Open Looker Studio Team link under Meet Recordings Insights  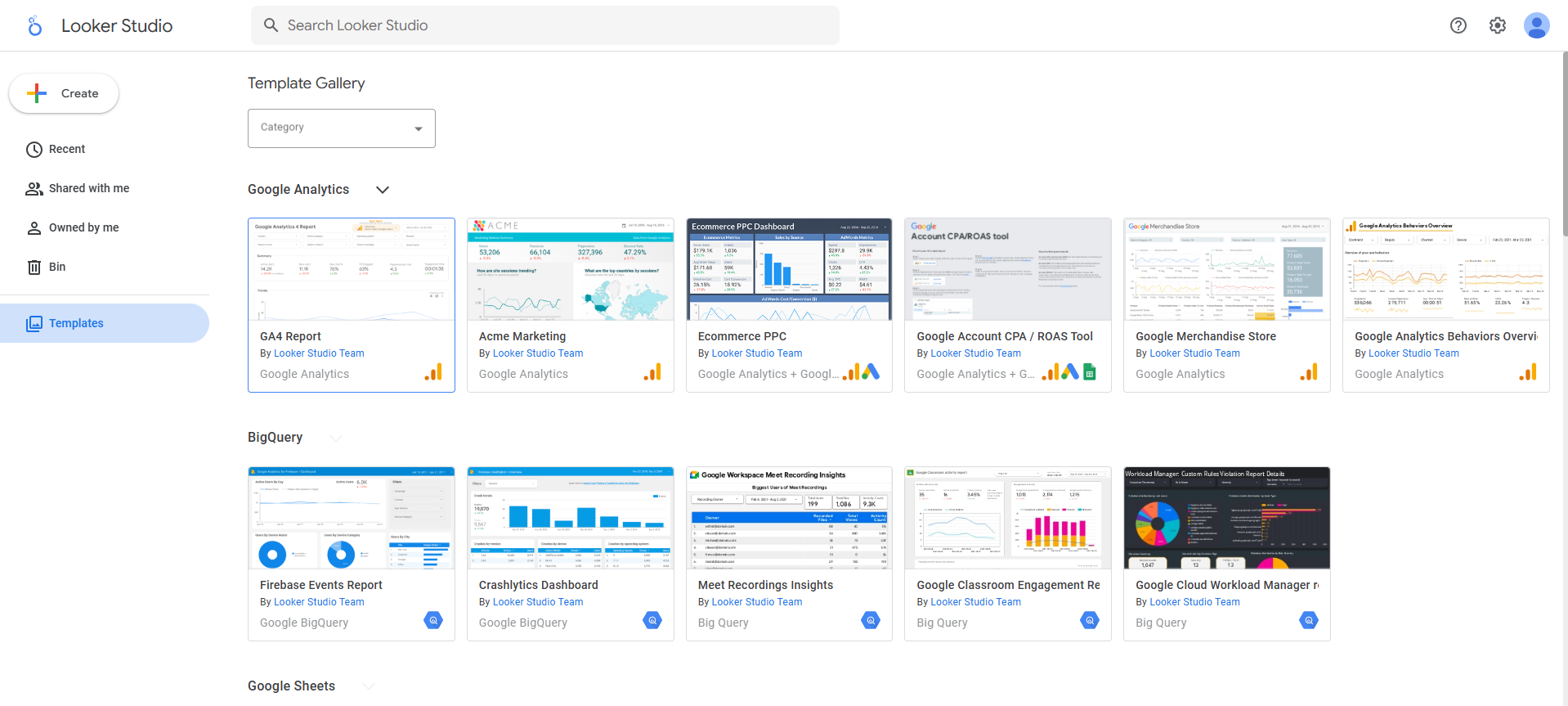[757, 602]
